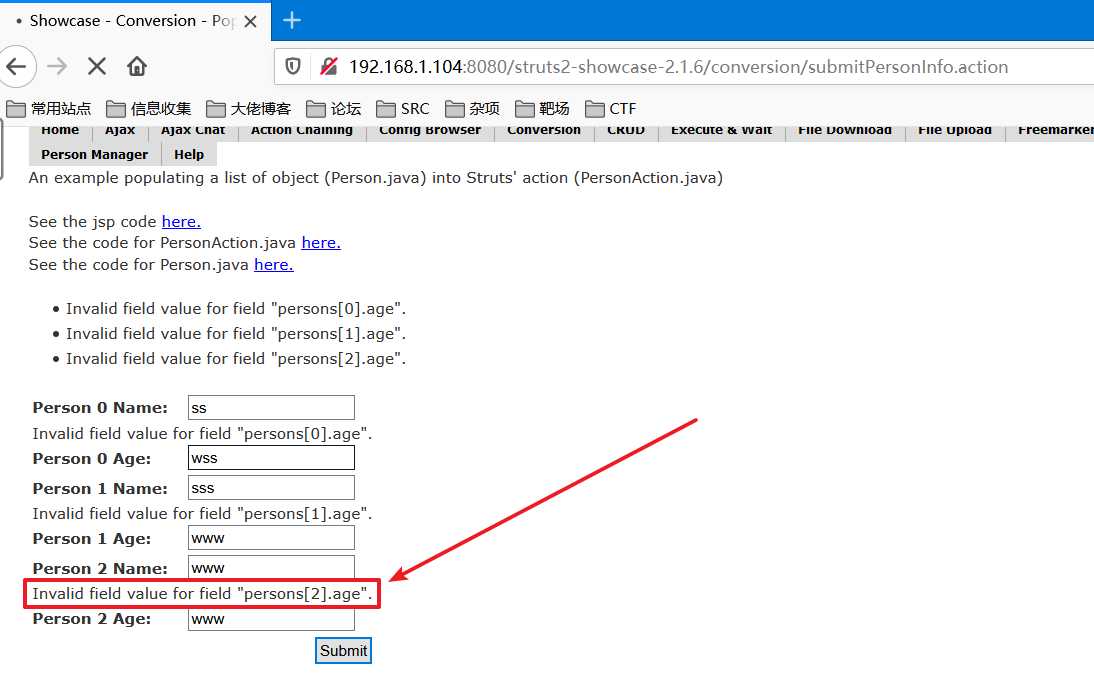
Task: Go back with the browser back arrow
Action: 17,67
